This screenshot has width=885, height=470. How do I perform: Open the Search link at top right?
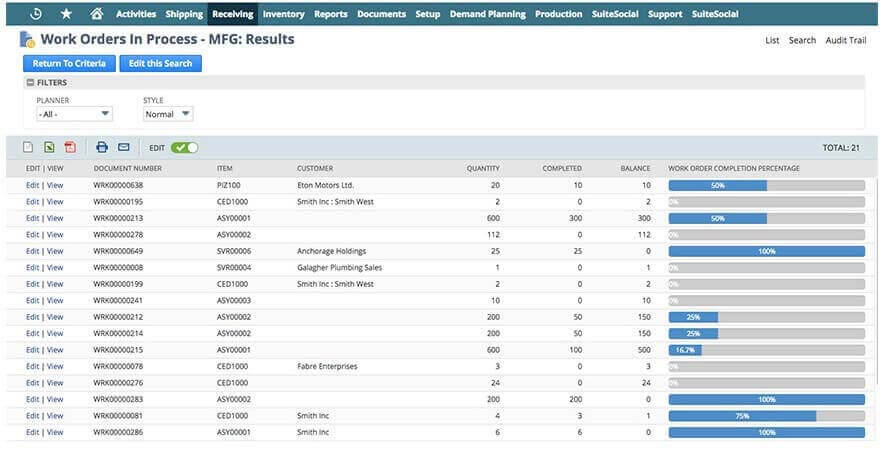tap(802, 40)
